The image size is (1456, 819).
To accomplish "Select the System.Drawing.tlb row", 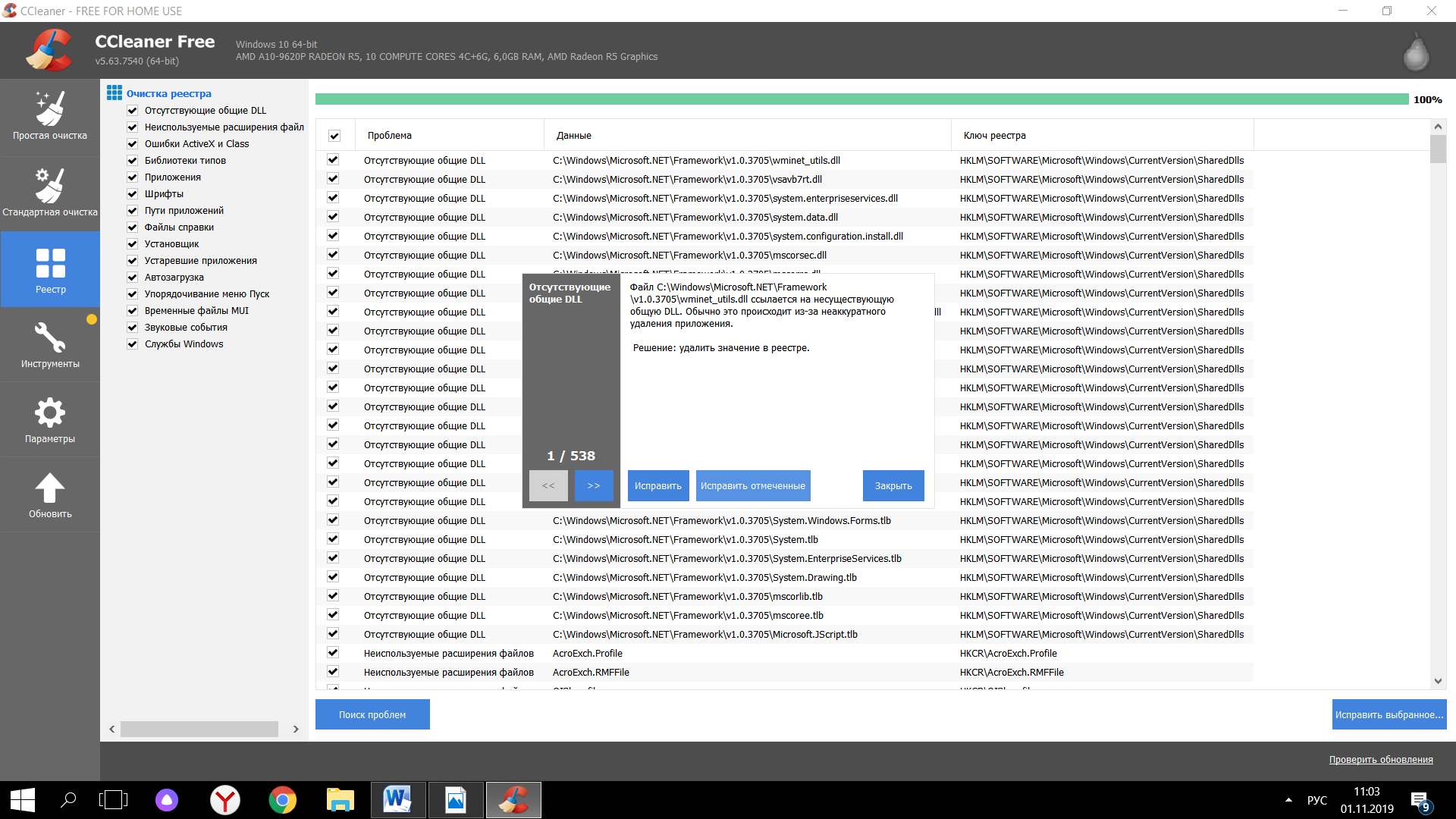I will click(x=785, y=577).
